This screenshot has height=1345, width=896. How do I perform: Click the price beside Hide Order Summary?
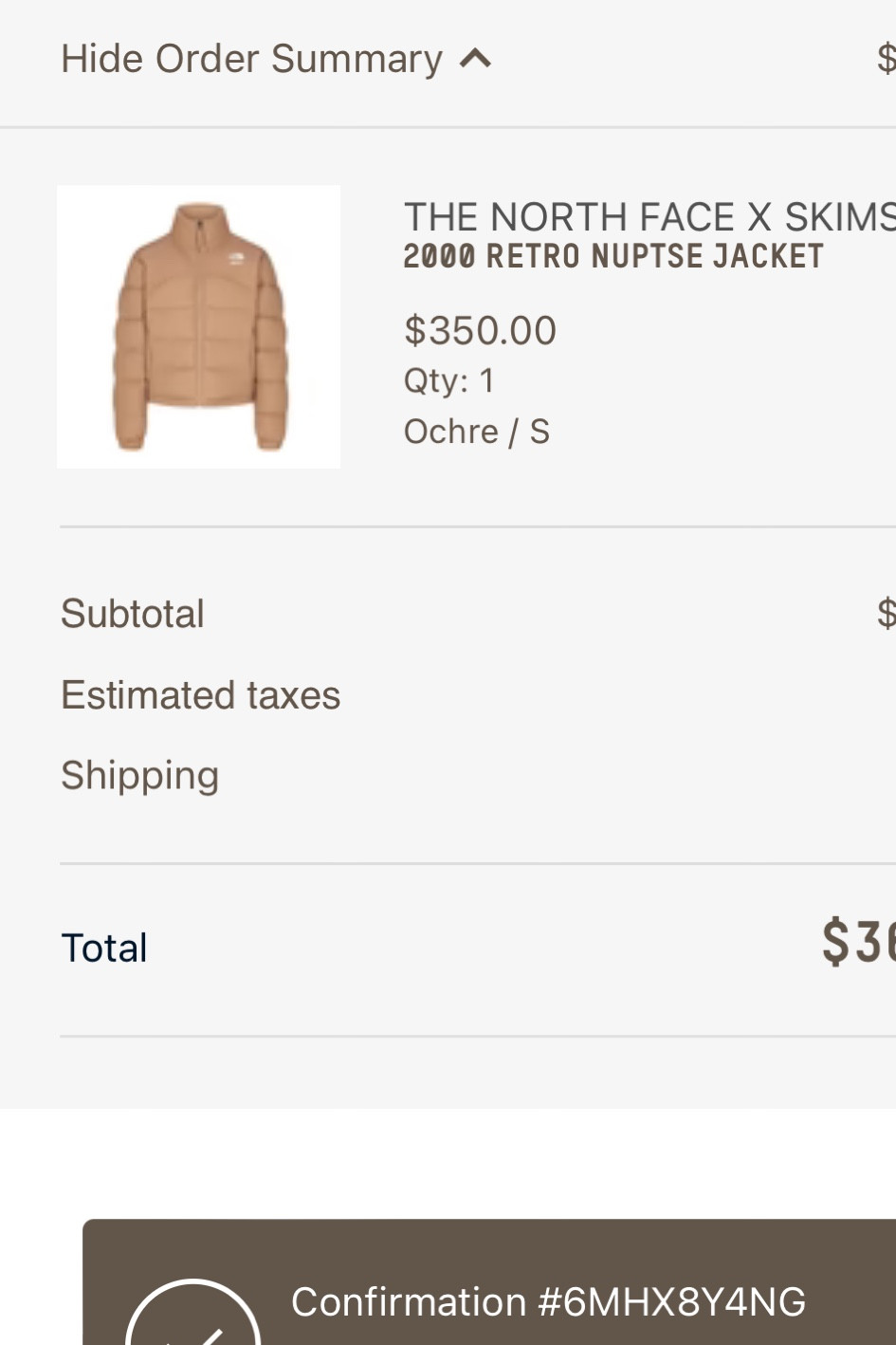(x=887, y=59)
